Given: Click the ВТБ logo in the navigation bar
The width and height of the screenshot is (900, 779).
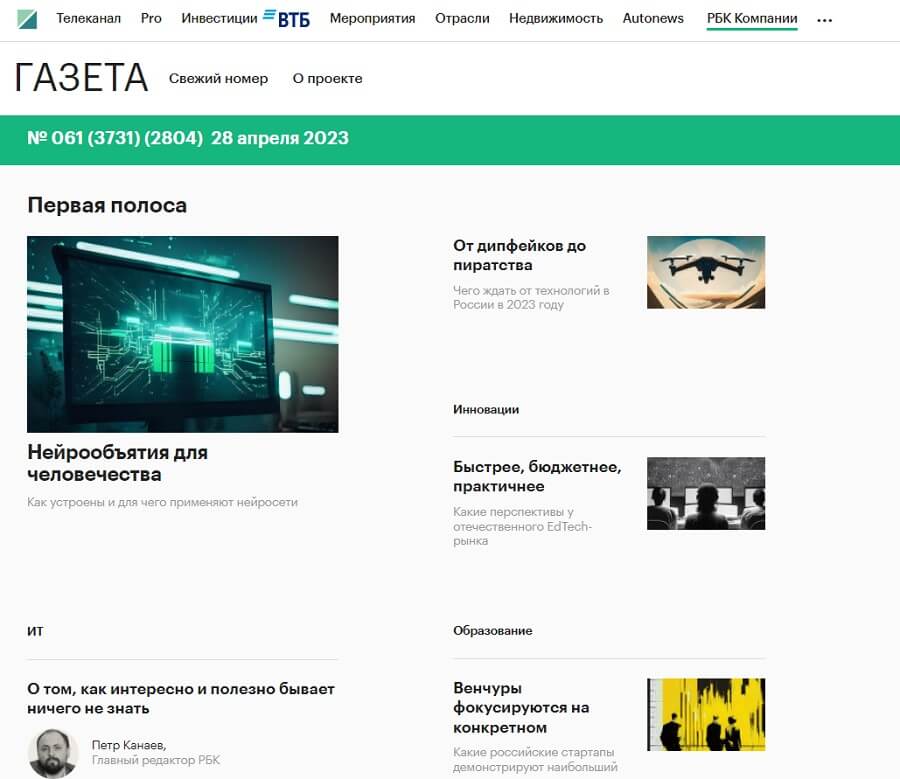Looking at the screenshot, I should click(x=288, y=17).
